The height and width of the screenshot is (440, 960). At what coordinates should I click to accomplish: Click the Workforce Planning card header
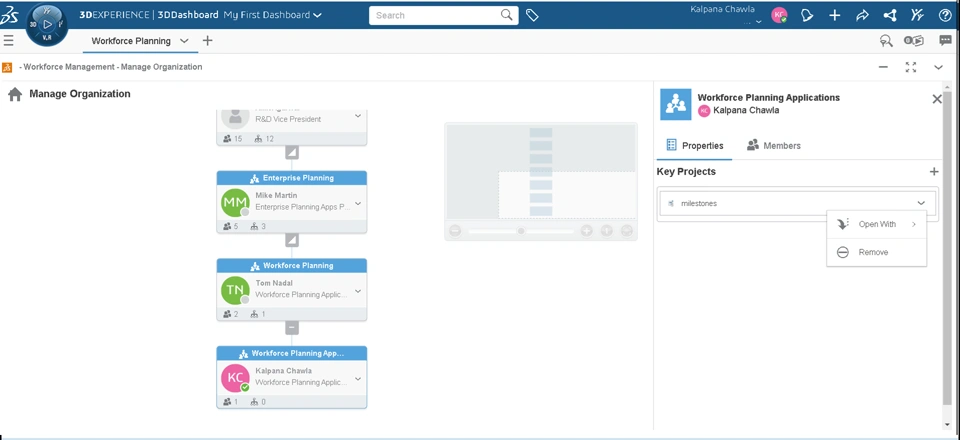pos(291,266)
